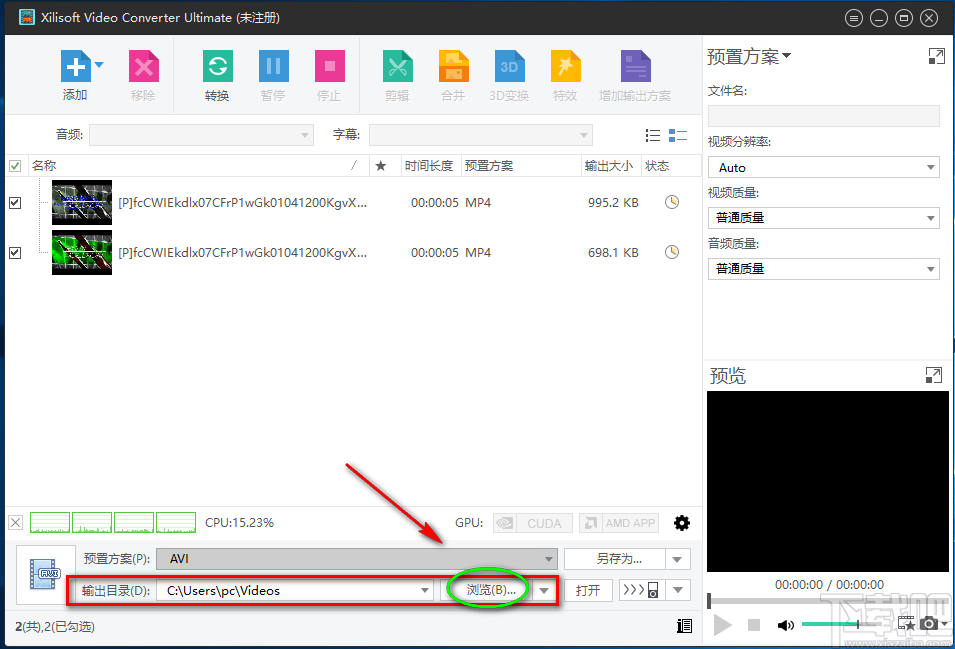
Task: Open the Clip (剪辑) scissors tool
Action: pyautogui.click(x=398, y=66)
